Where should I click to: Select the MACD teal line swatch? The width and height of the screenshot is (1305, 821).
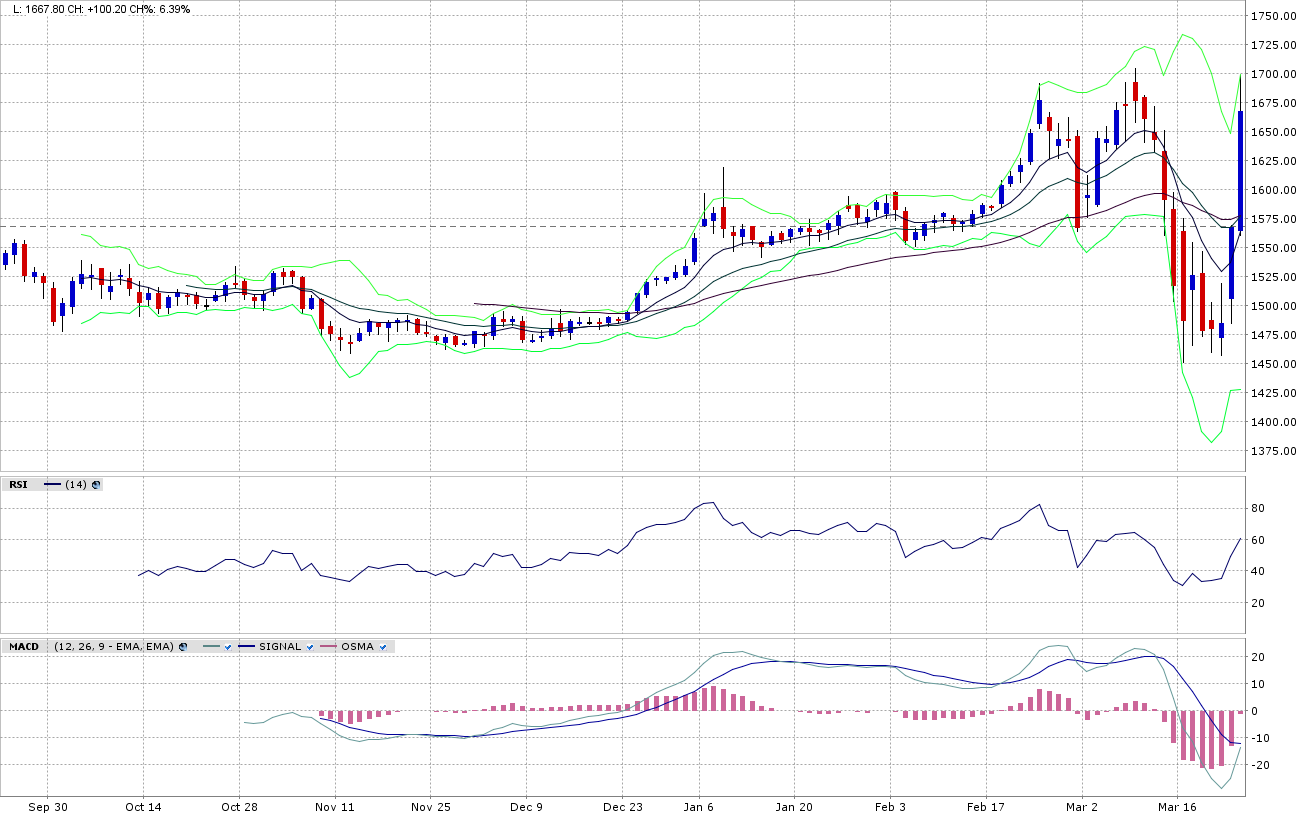[x=210, y=647]
